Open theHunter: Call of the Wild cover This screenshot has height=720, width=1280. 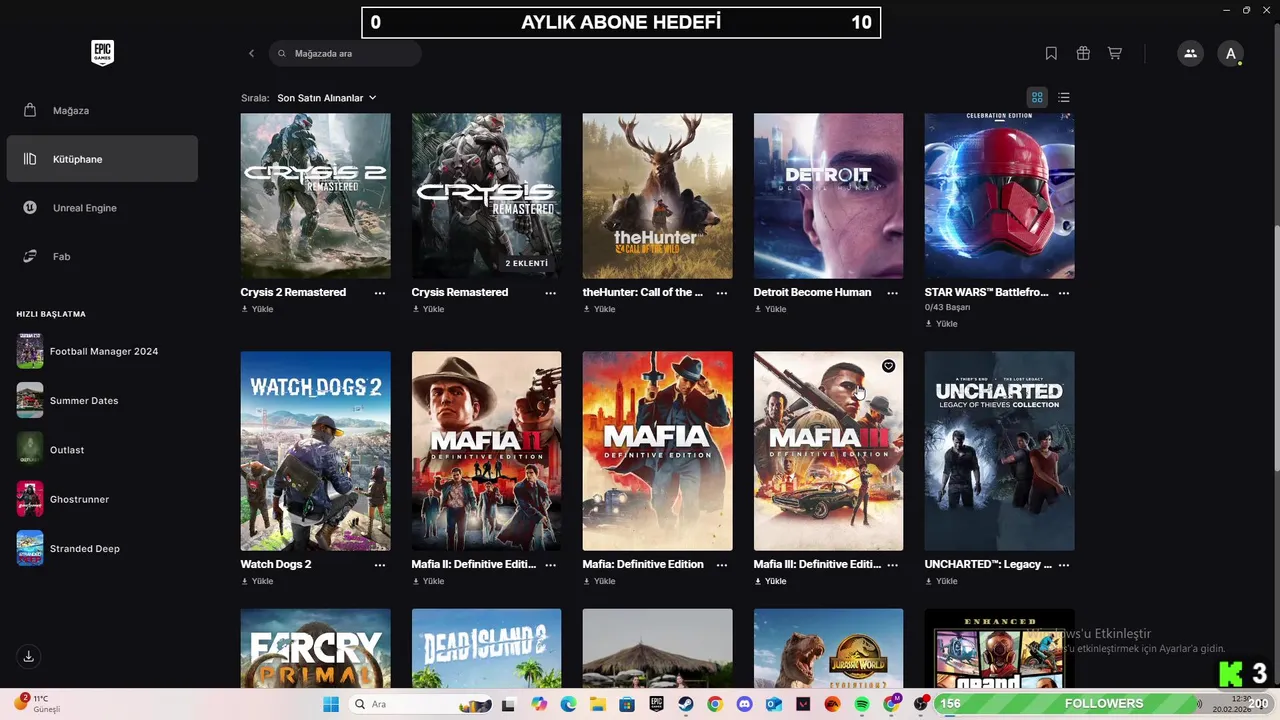coord(658,196)
